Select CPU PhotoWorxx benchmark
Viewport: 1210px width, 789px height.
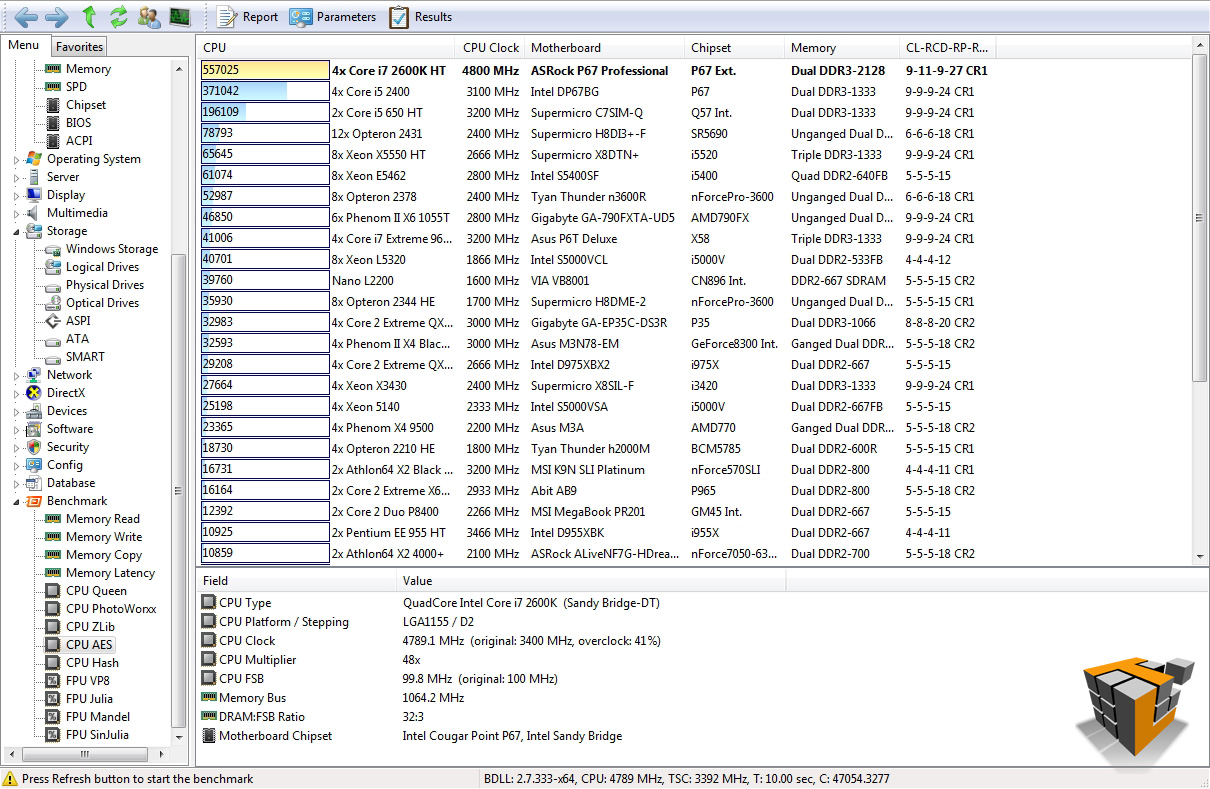point(111,609)
